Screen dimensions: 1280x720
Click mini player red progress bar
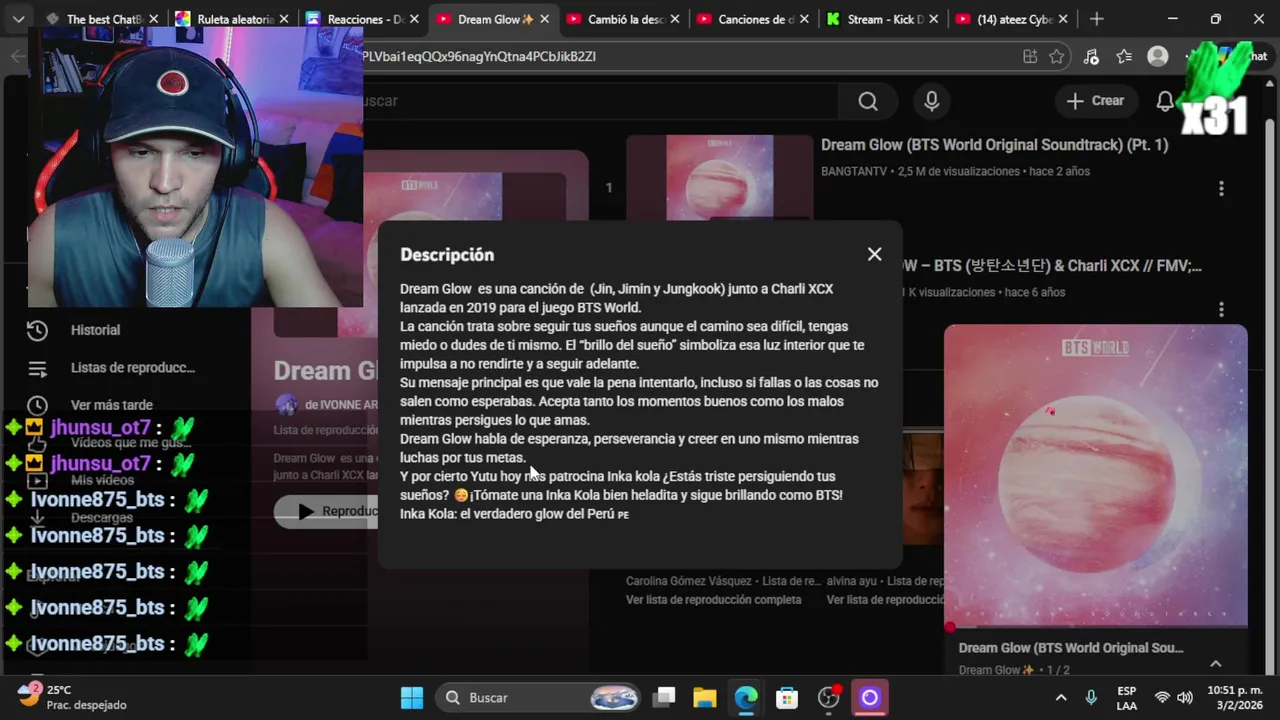pos(1096,628)
